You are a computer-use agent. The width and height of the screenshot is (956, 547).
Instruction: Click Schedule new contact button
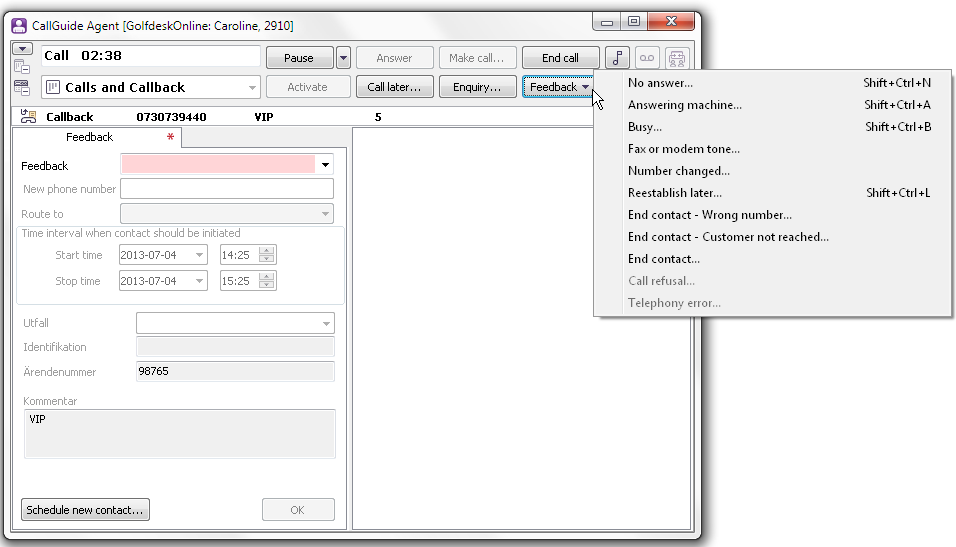coord(85,510)
